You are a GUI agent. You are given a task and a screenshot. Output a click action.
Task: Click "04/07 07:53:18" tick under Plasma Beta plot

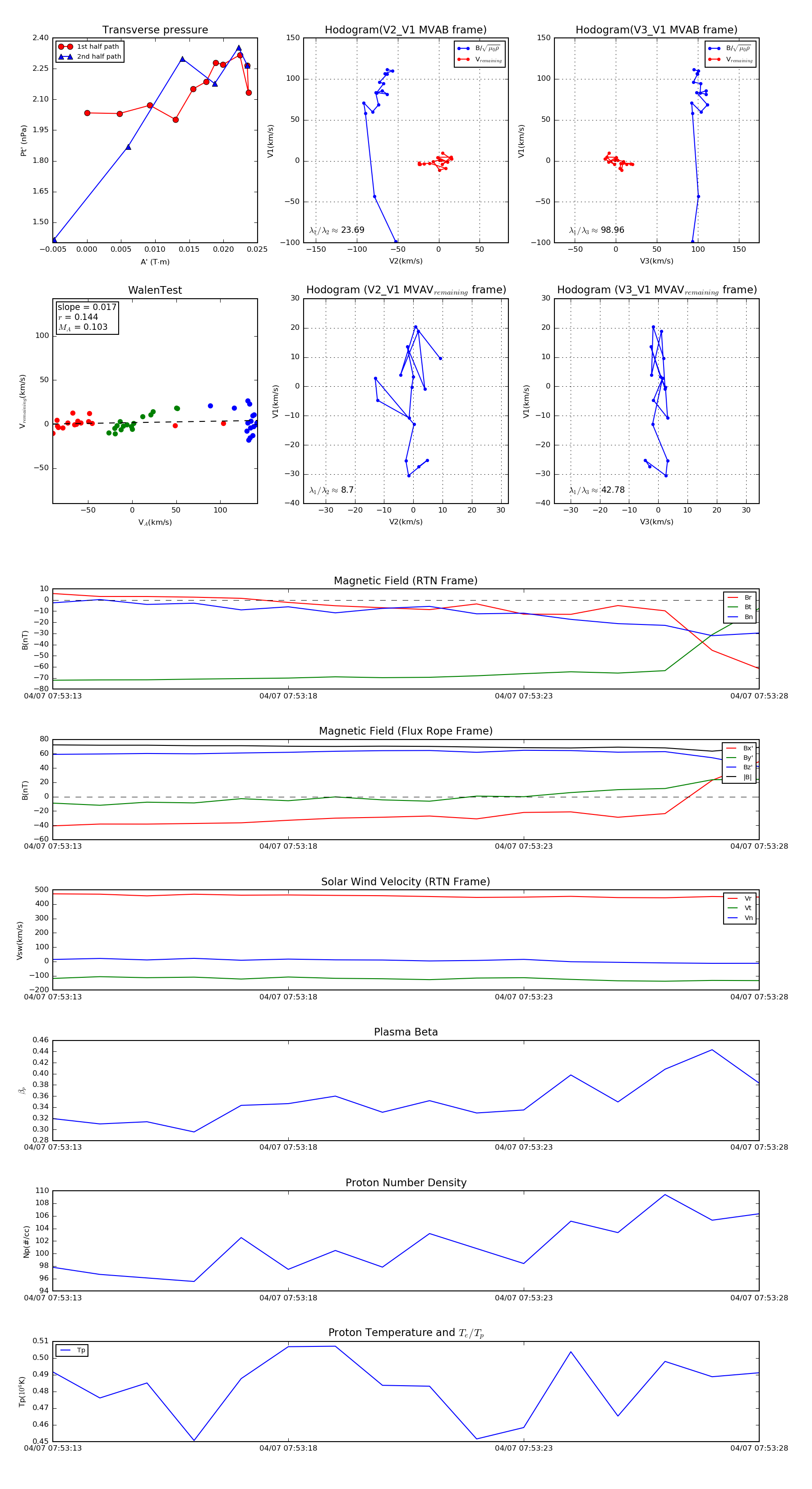288,1147
